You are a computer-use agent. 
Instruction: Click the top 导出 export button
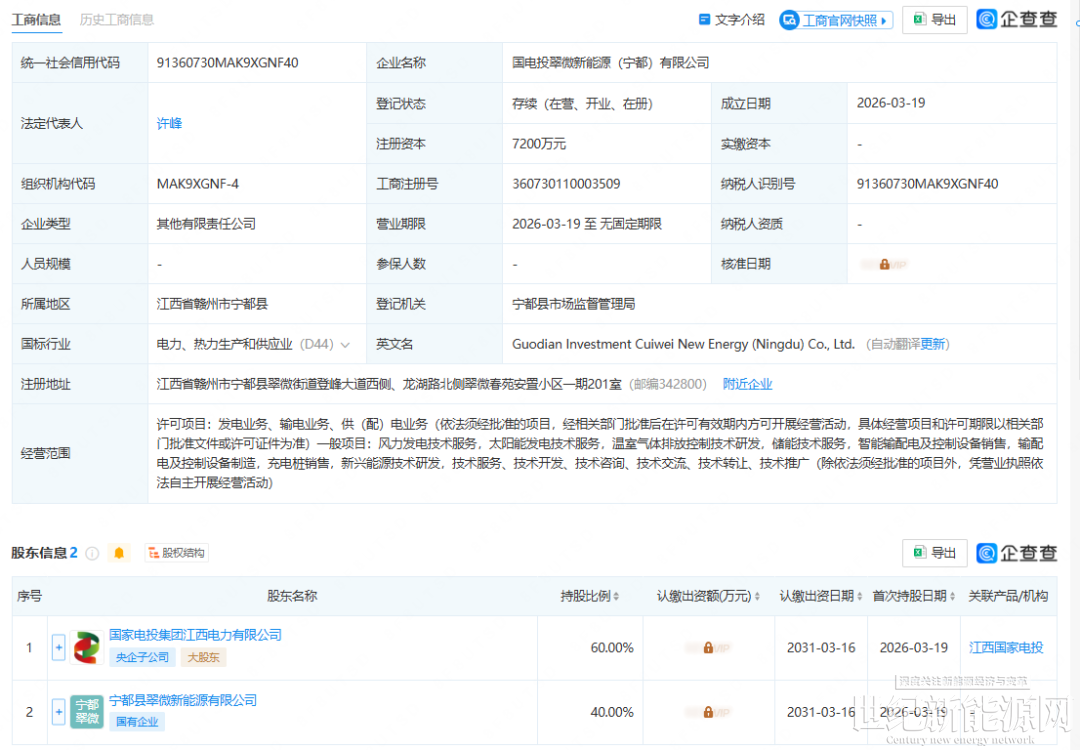point(934,20)
